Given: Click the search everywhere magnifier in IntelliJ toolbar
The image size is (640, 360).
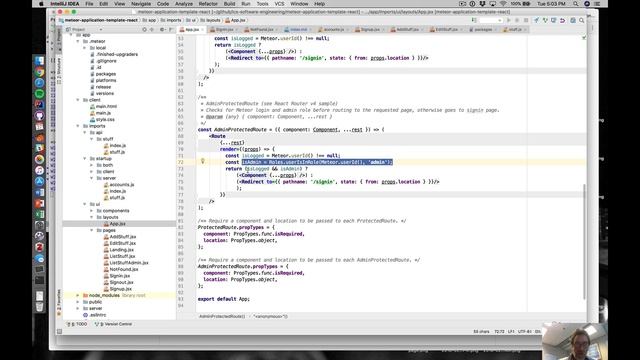Looking at the screenshot, I should click(582, 20).
